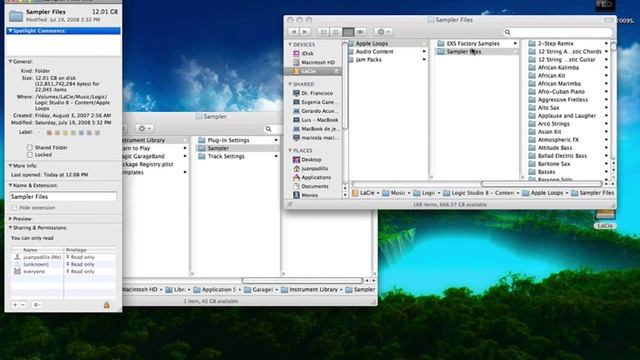Collapse the More Info section
The height and width of the screenshot is (360, 640).
[x=10, y=166]
